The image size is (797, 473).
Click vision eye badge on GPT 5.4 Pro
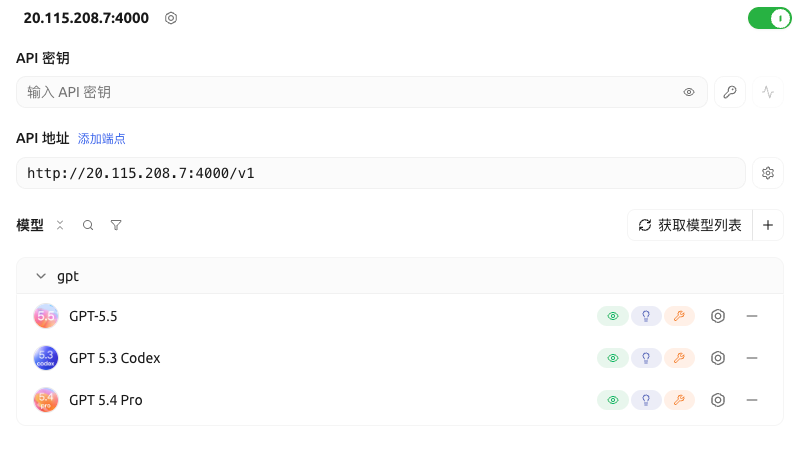613,400
